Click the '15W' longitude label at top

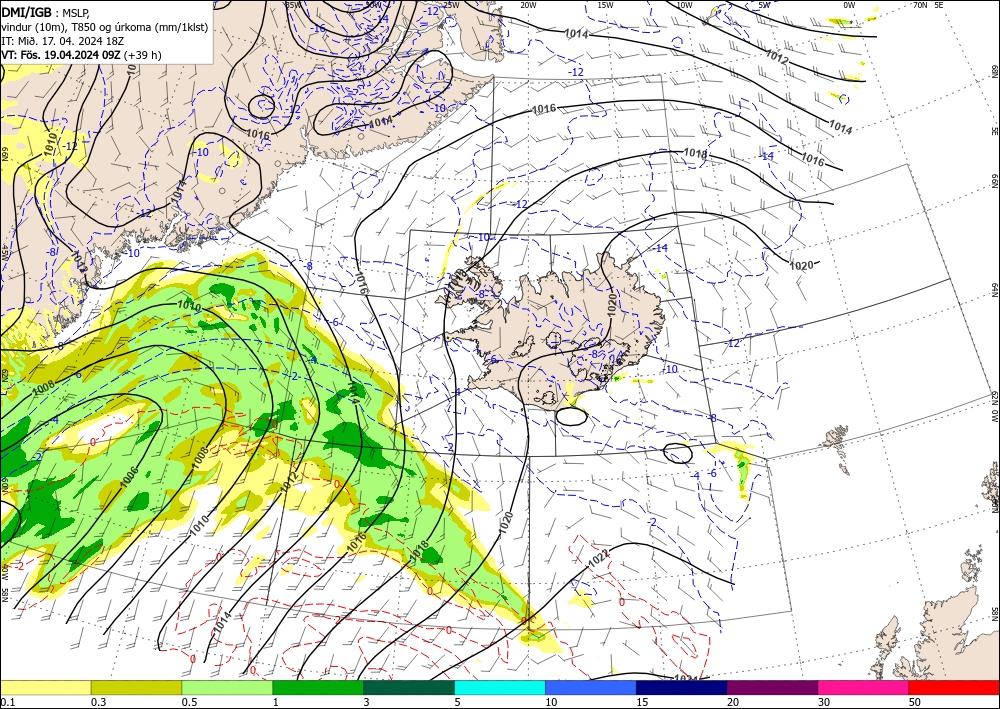[x=606, y=5]
